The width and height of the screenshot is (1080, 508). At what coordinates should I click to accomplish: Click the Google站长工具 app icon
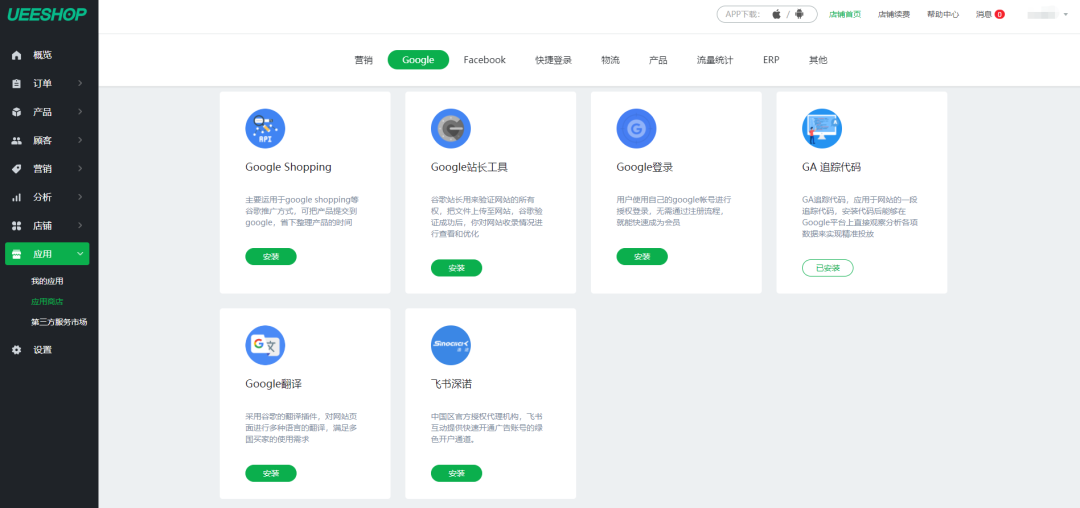[450, 129]
